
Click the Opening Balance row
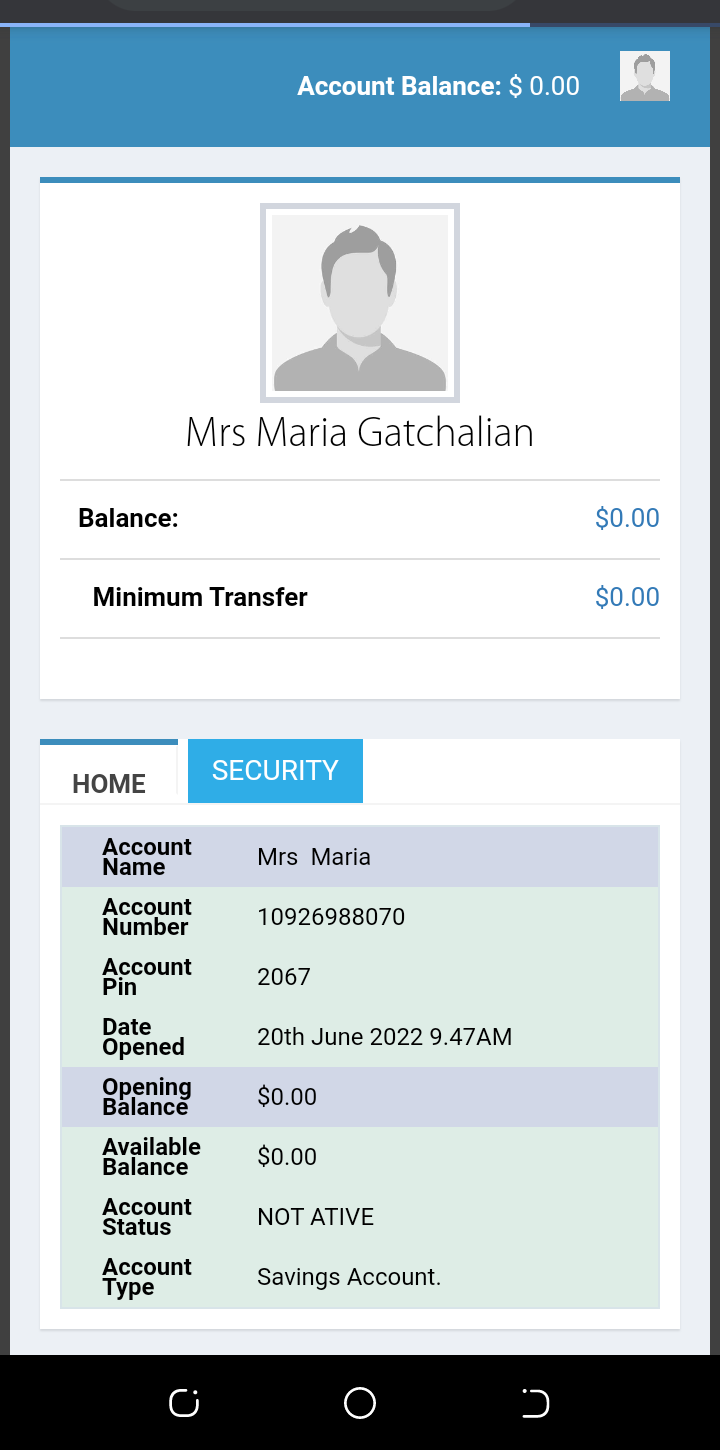(x=360, y=1097)
